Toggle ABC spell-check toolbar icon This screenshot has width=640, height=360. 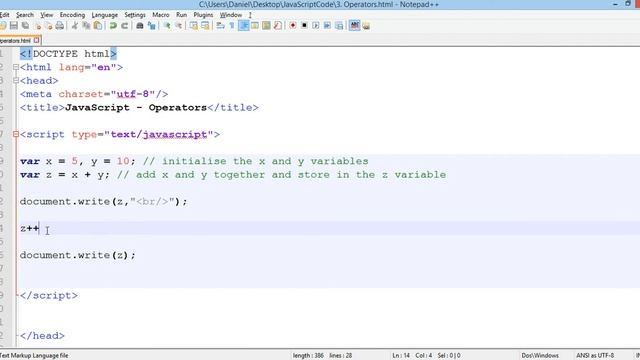click(x=354, y=26)
